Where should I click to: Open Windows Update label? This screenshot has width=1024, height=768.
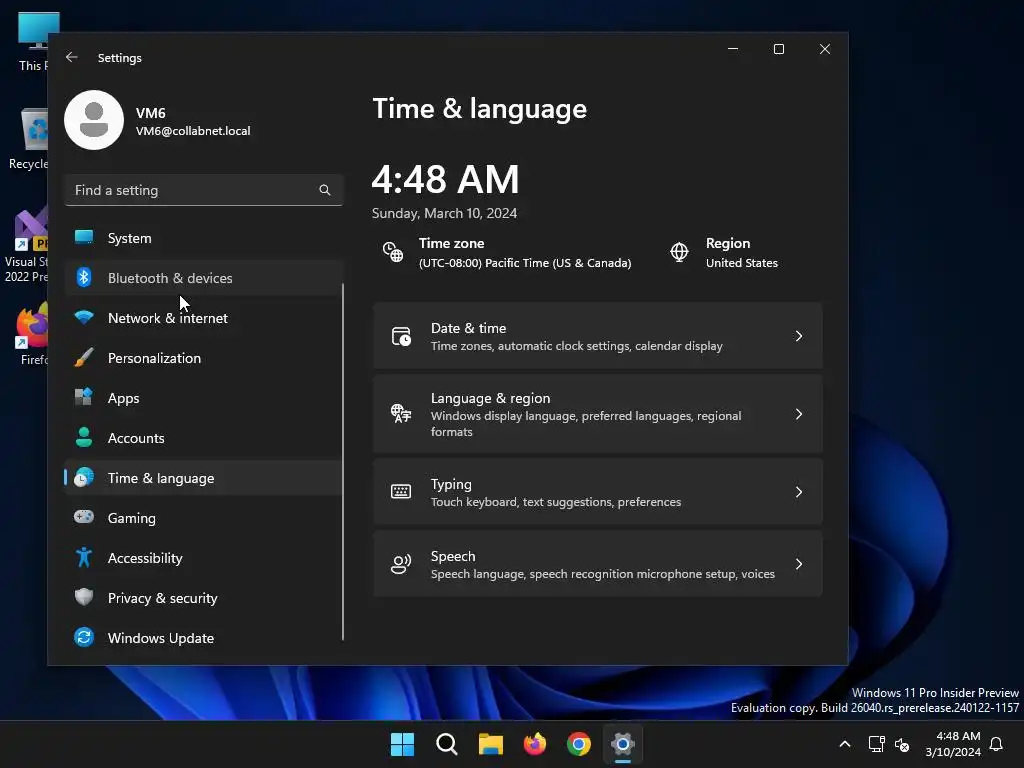161,637
